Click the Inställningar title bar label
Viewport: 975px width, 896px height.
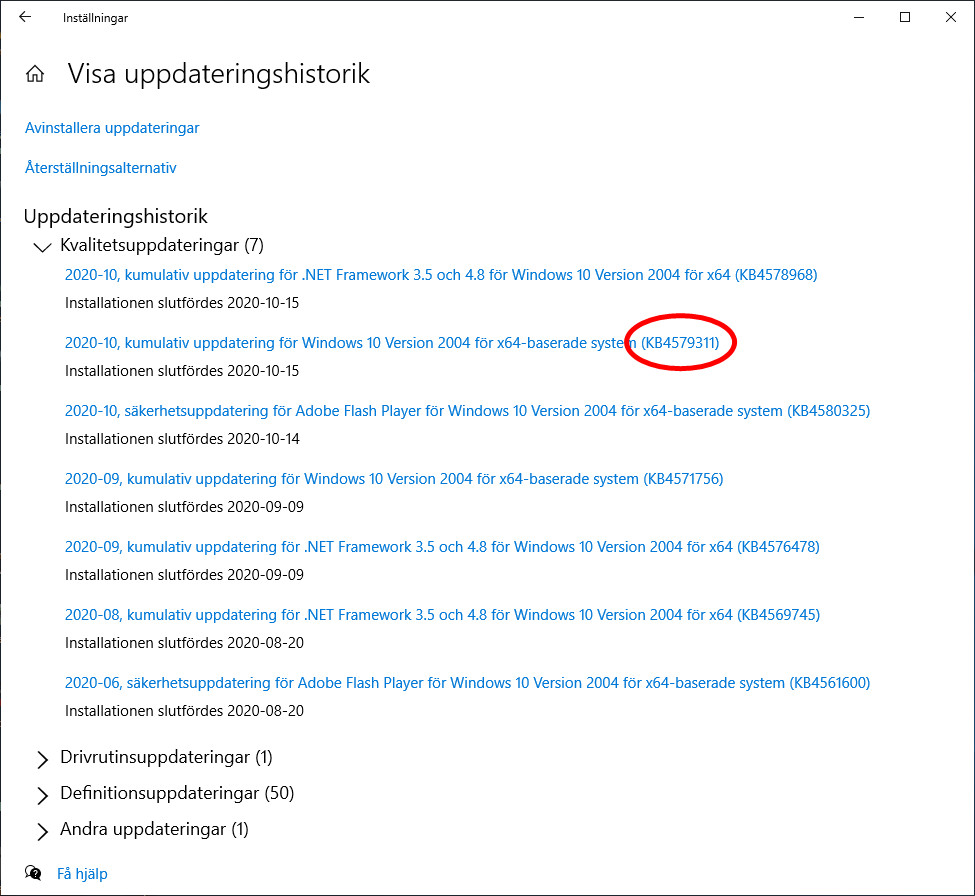(x=95, y=17)
